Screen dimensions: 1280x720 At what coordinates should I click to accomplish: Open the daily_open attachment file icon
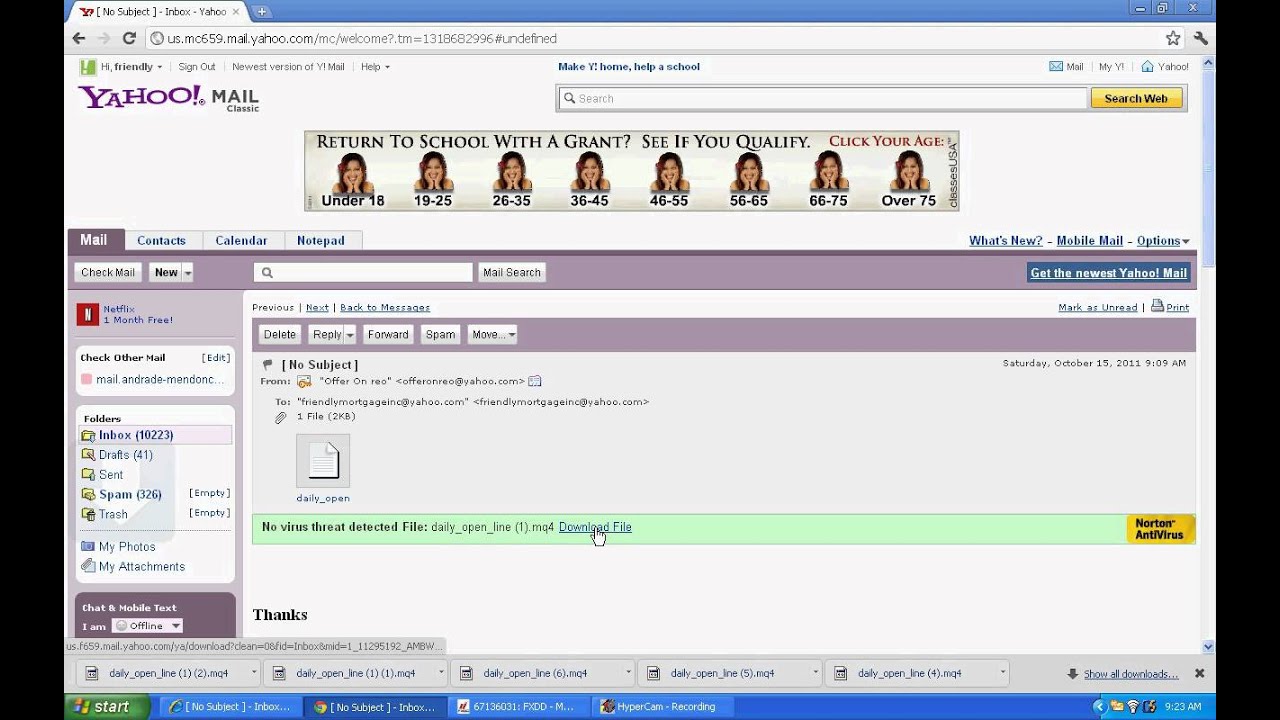323,461
